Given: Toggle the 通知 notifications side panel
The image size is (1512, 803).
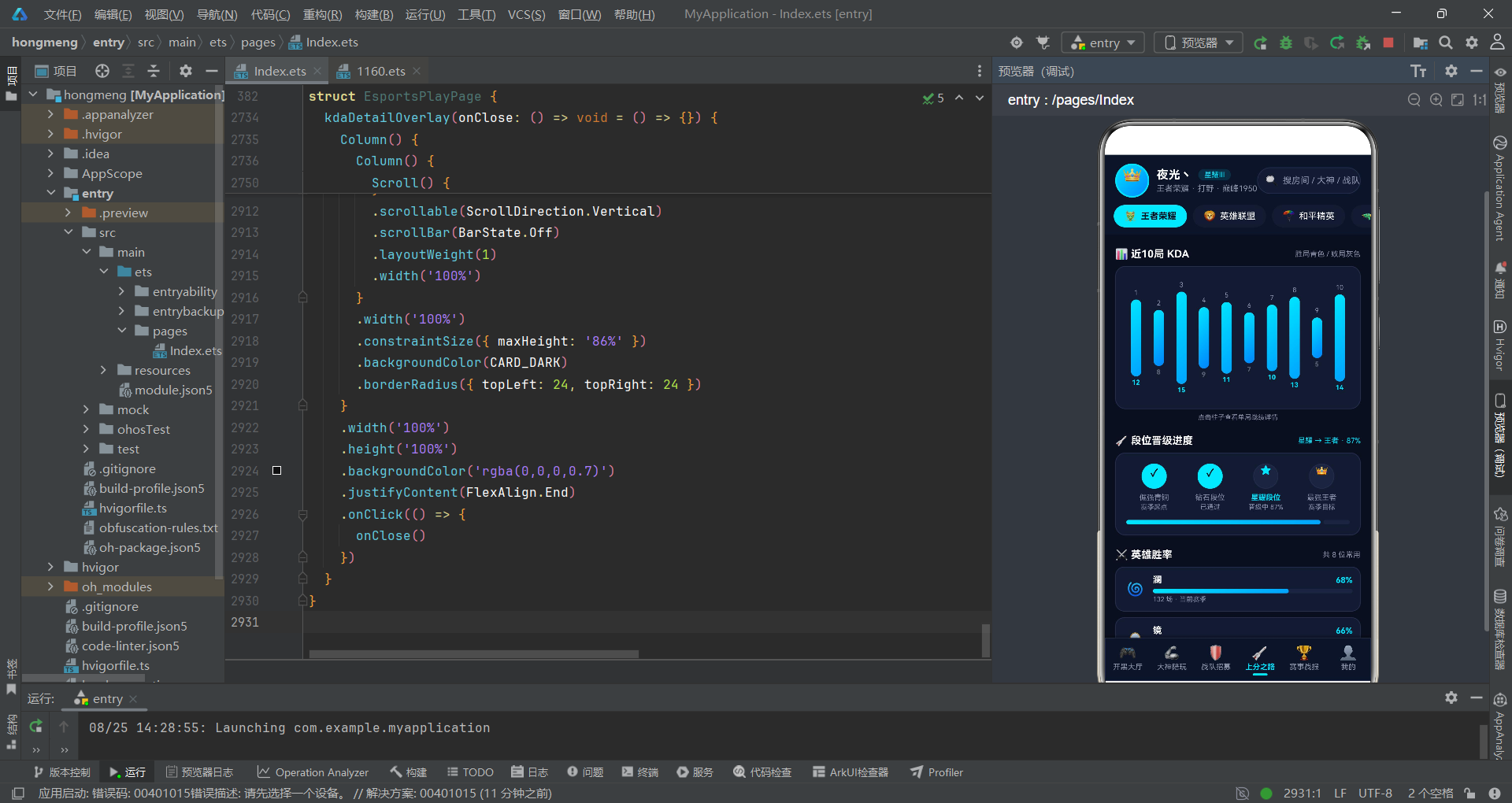Looking at the screenshot, I should [1500, 280].
